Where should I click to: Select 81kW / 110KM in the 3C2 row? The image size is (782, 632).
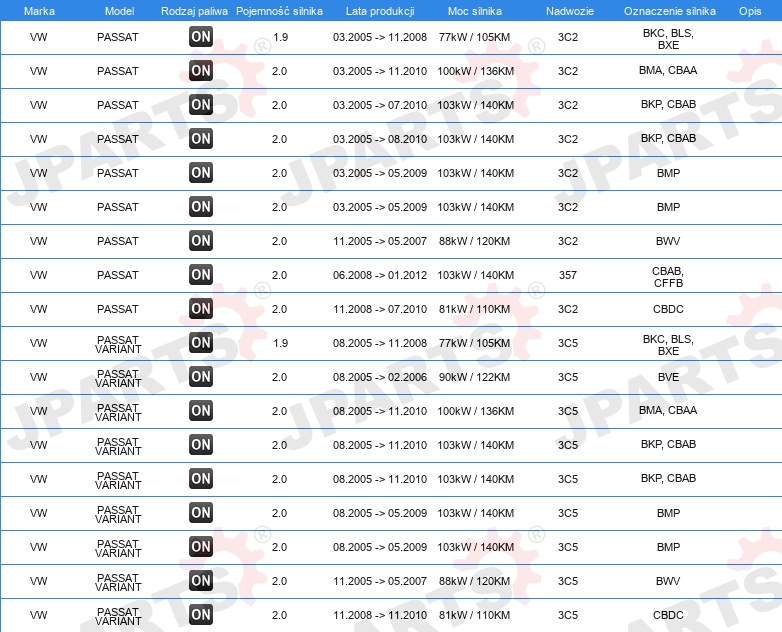(474, 309)
